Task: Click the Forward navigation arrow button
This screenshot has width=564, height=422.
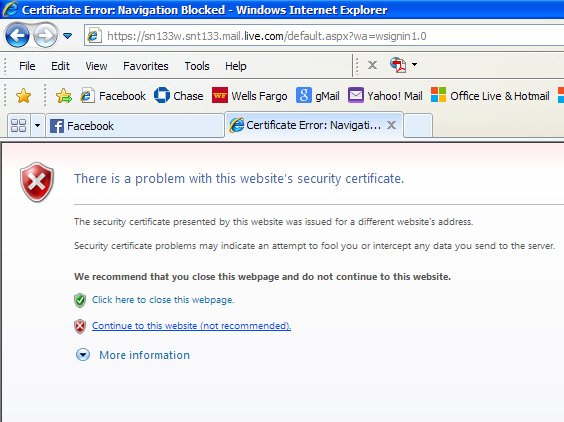Action: (45, 35)
